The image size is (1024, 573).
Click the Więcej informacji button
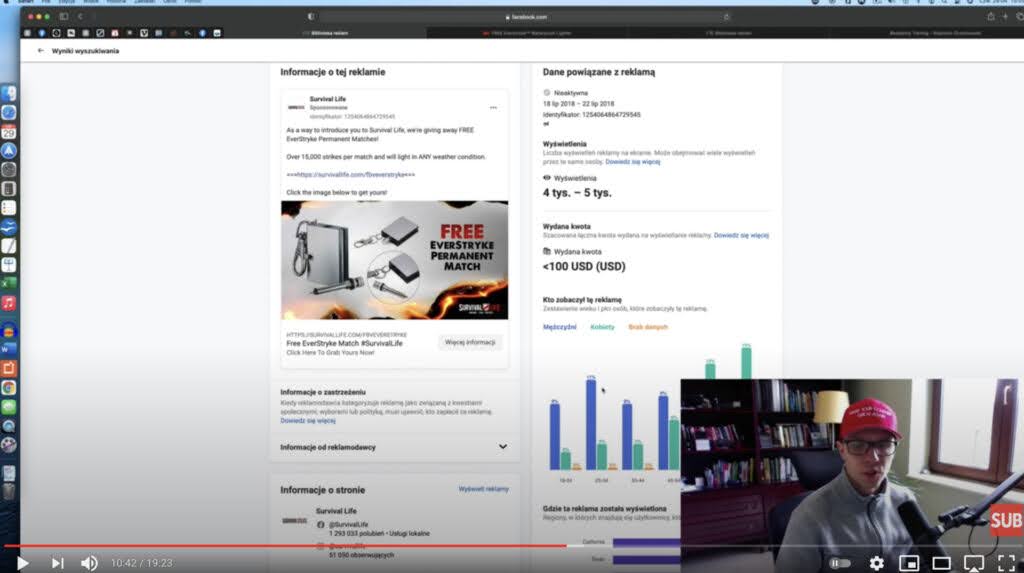470,342
